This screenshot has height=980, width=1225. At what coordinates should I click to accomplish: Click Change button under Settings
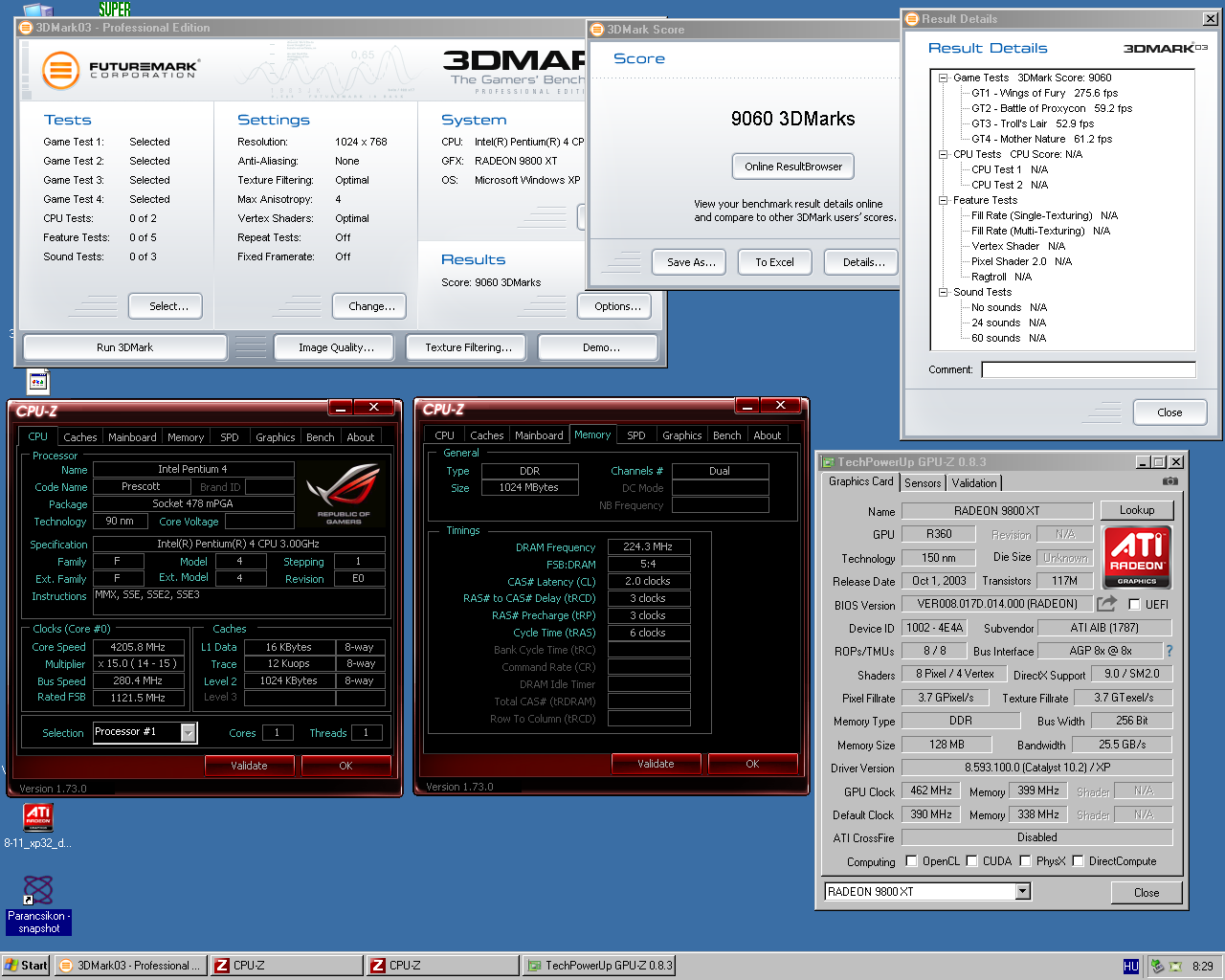371,306
